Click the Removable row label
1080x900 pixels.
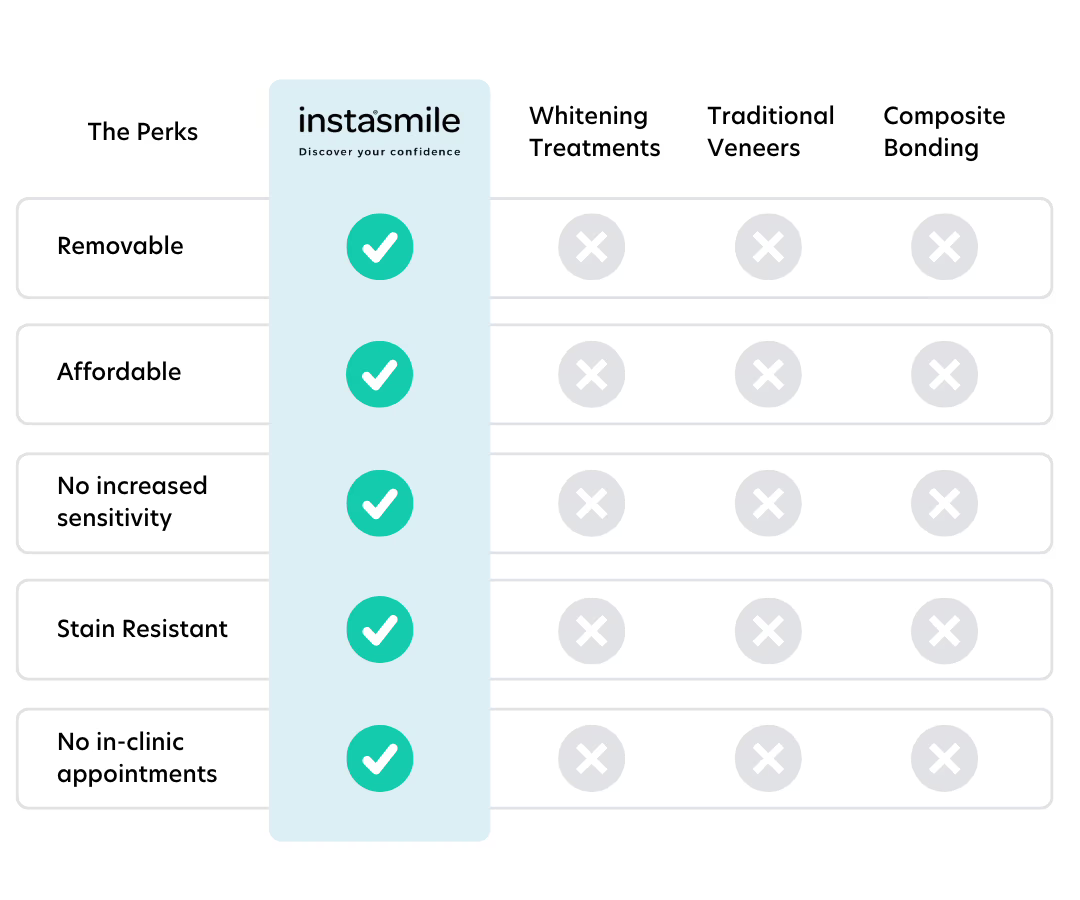(120, 246)
